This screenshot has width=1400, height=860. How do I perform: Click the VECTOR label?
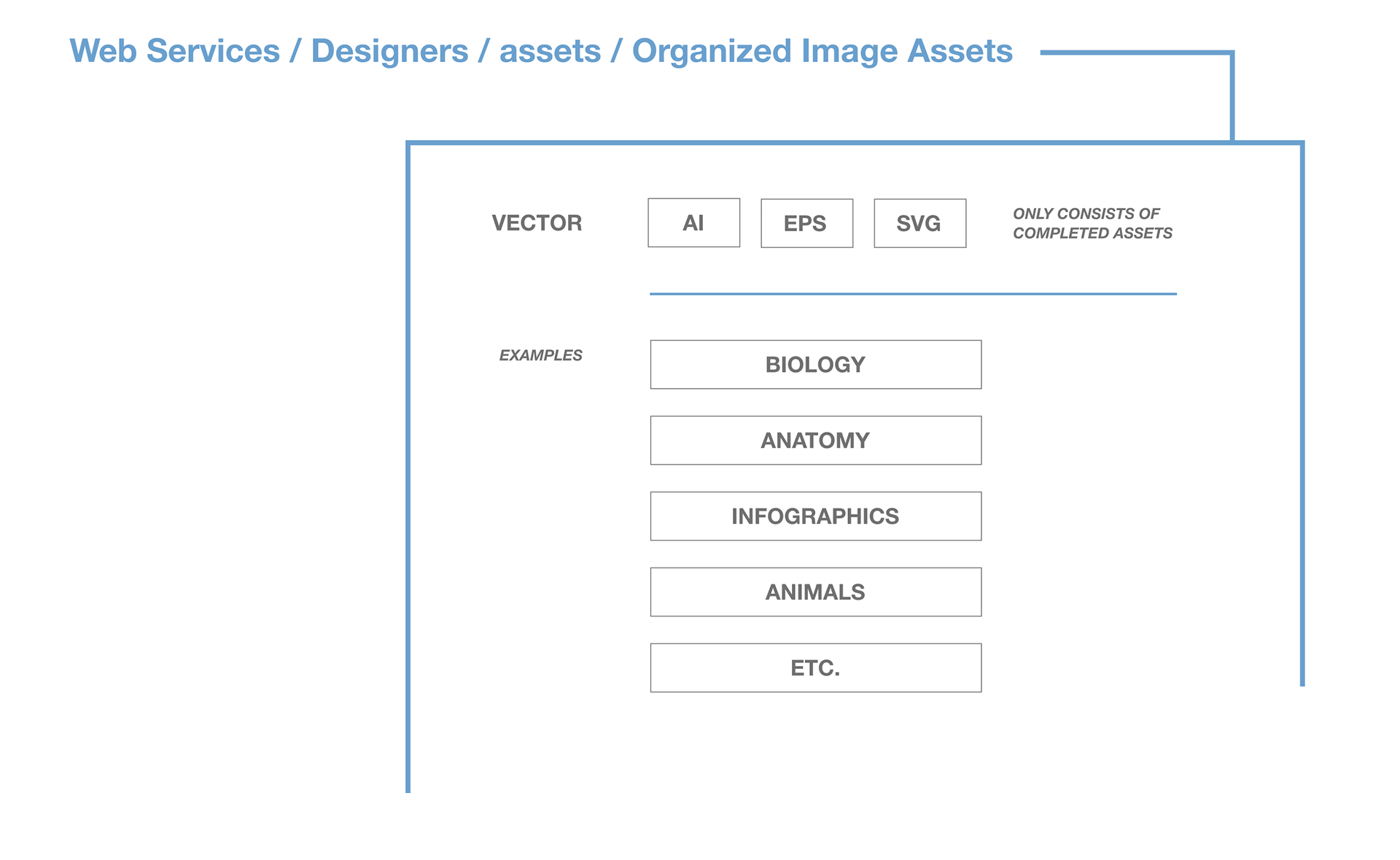[x=537, y=222]
